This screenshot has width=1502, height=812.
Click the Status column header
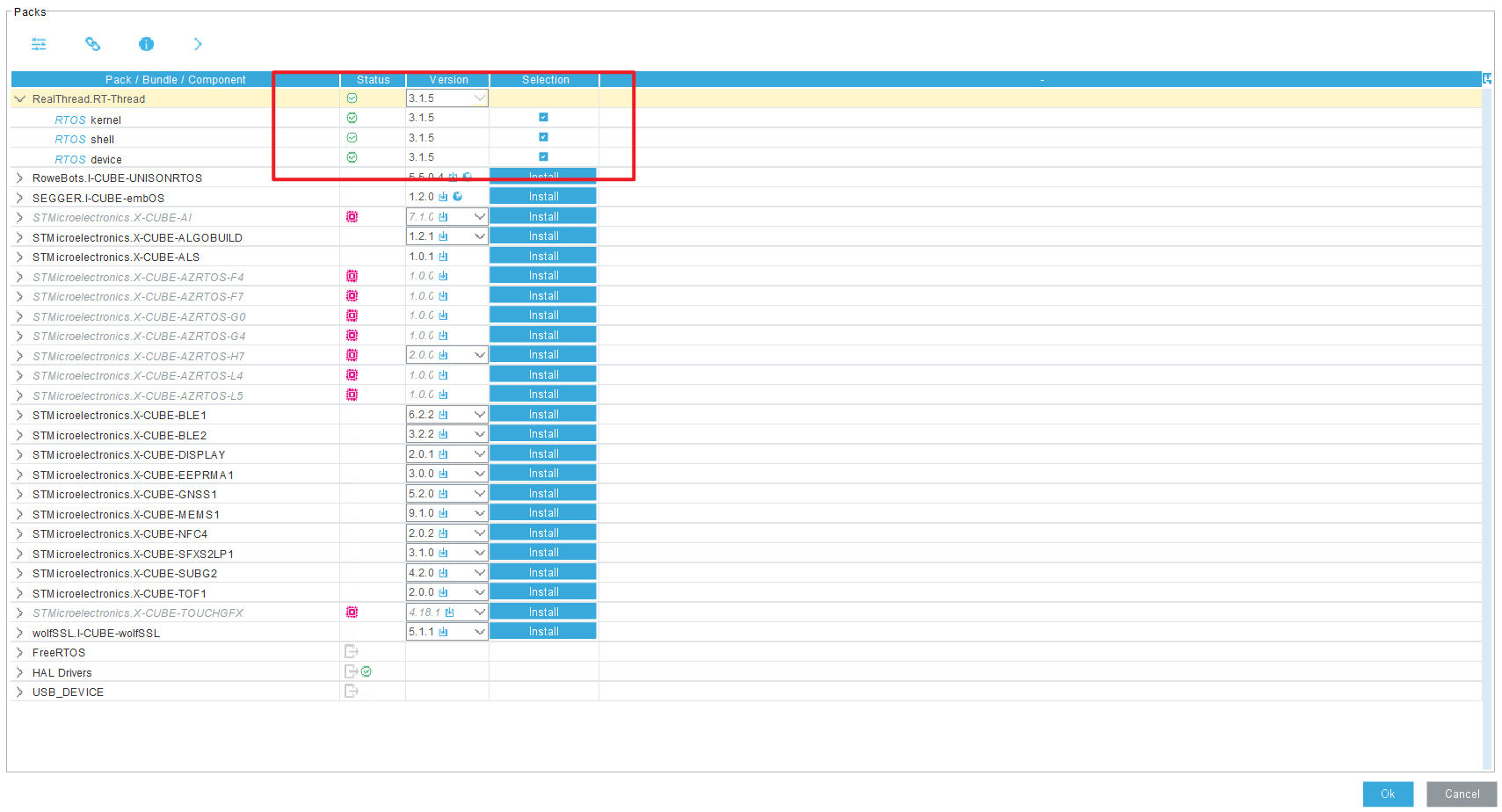click(x=373, y=79)
